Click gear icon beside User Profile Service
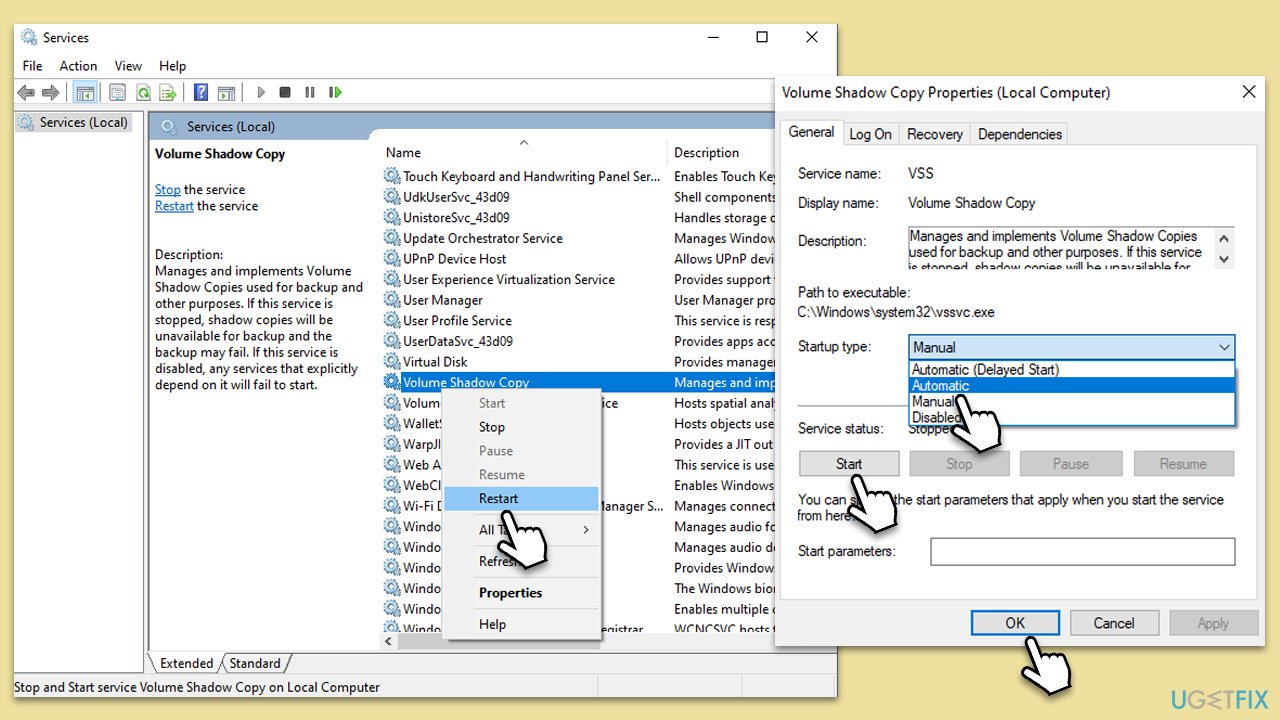The height and width of the screenshot is (720, 1280). point(392,321)
